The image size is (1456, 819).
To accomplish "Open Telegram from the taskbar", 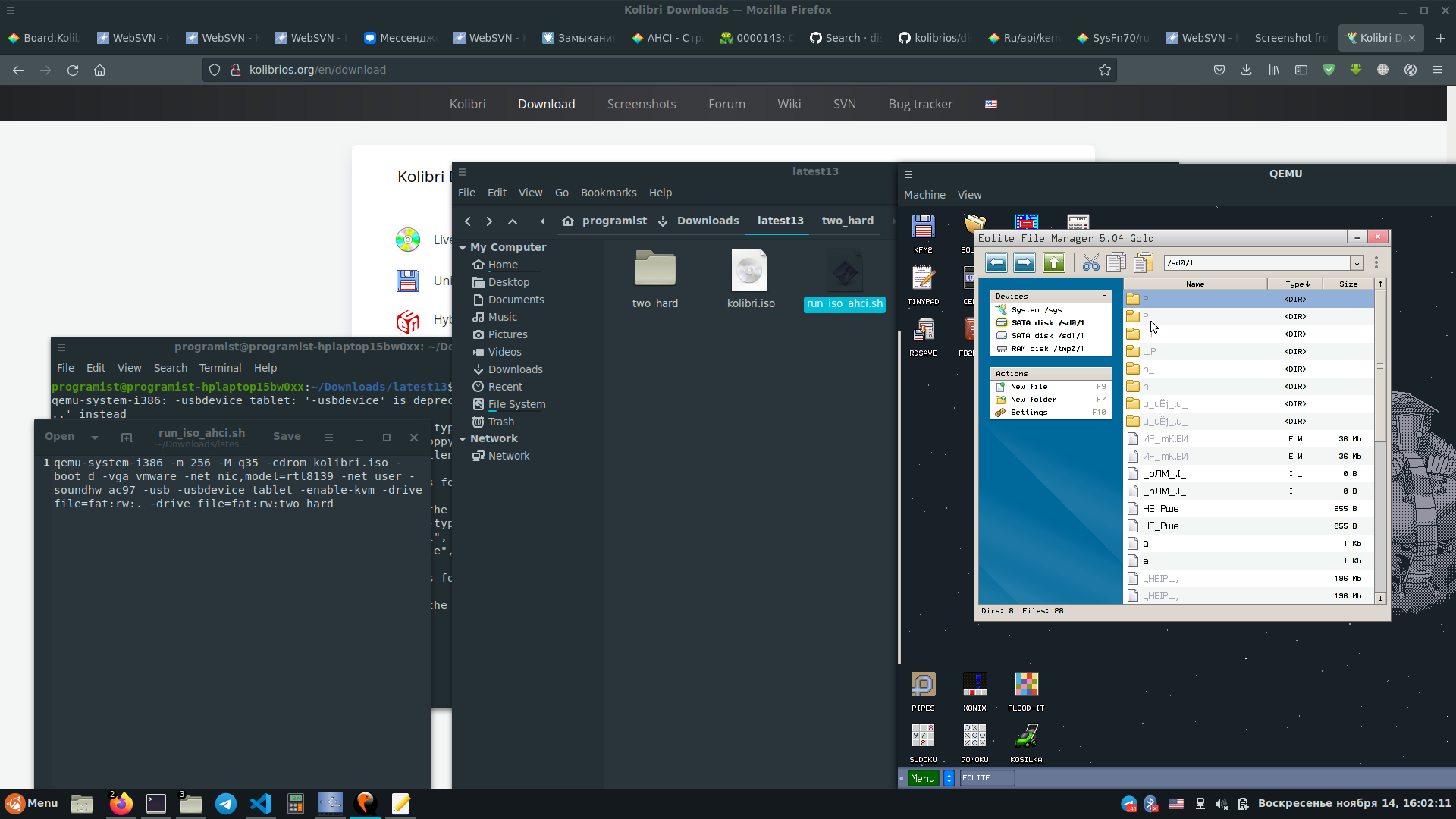I will pyautogui.click(x=225, y=804).
